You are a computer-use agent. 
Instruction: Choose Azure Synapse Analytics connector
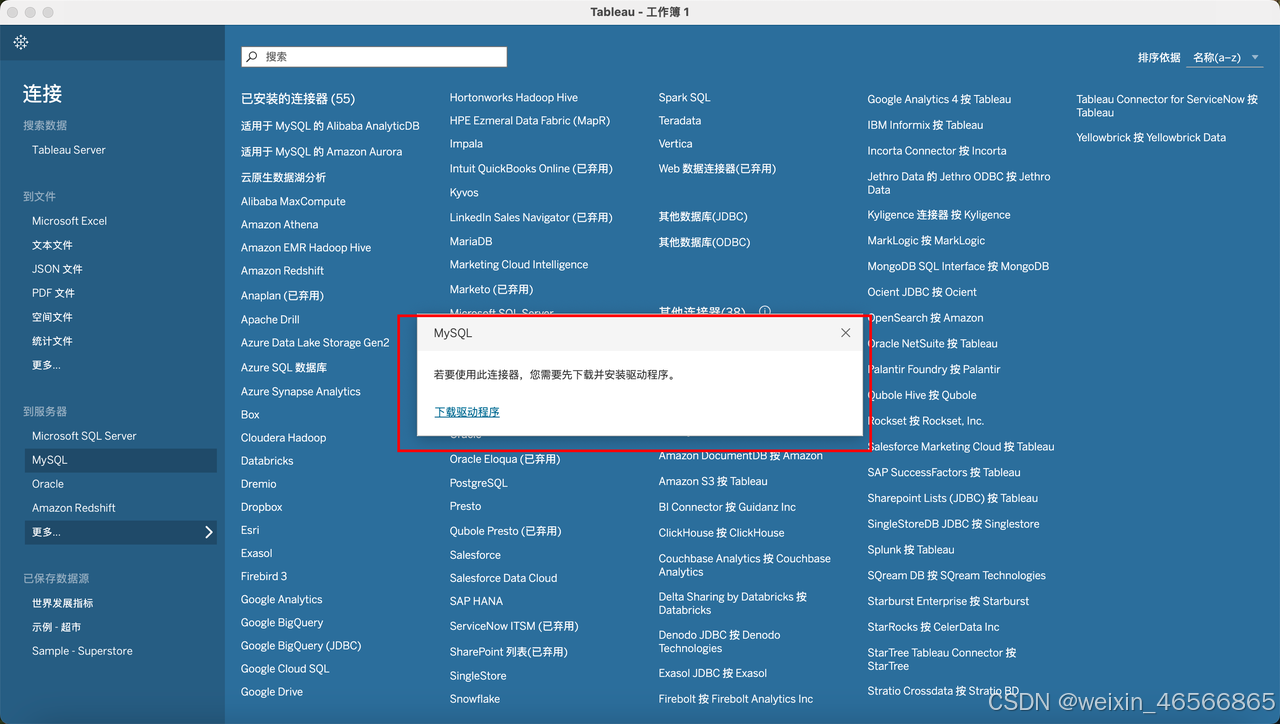(x=301, y=392)
